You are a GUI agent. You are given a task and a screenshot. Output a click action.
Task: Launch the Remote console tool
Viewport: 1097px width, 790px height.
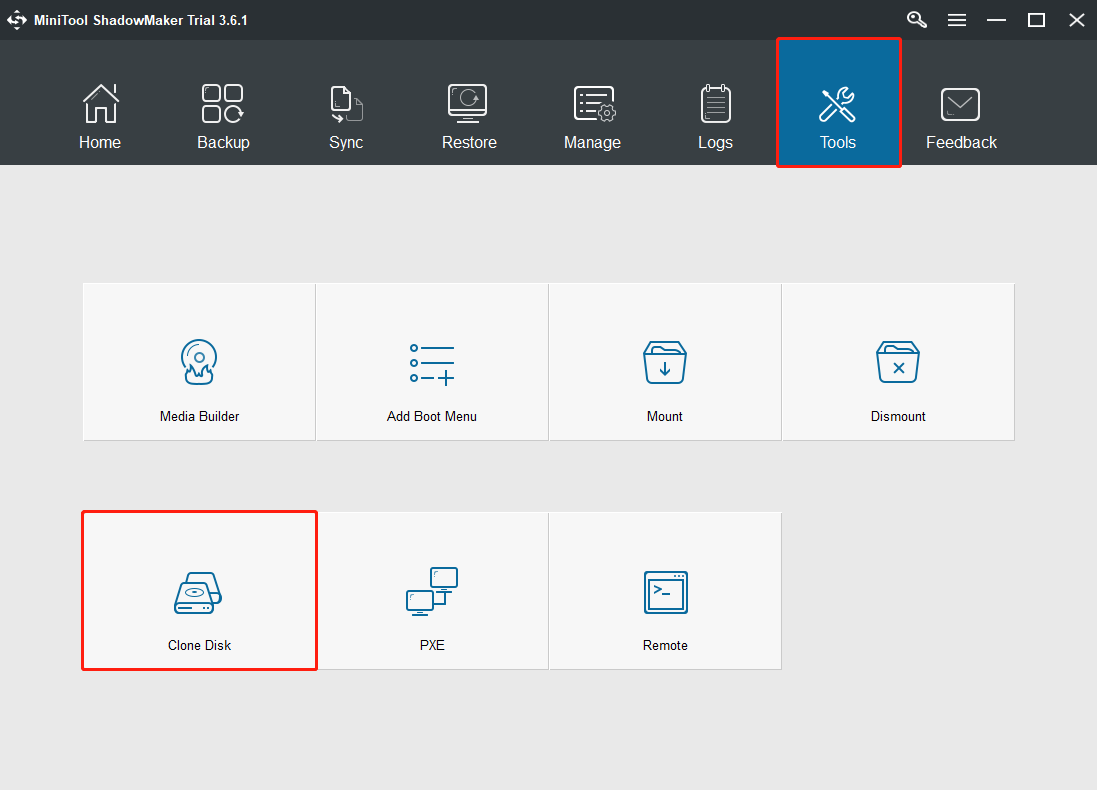click(x=665, y=591)
